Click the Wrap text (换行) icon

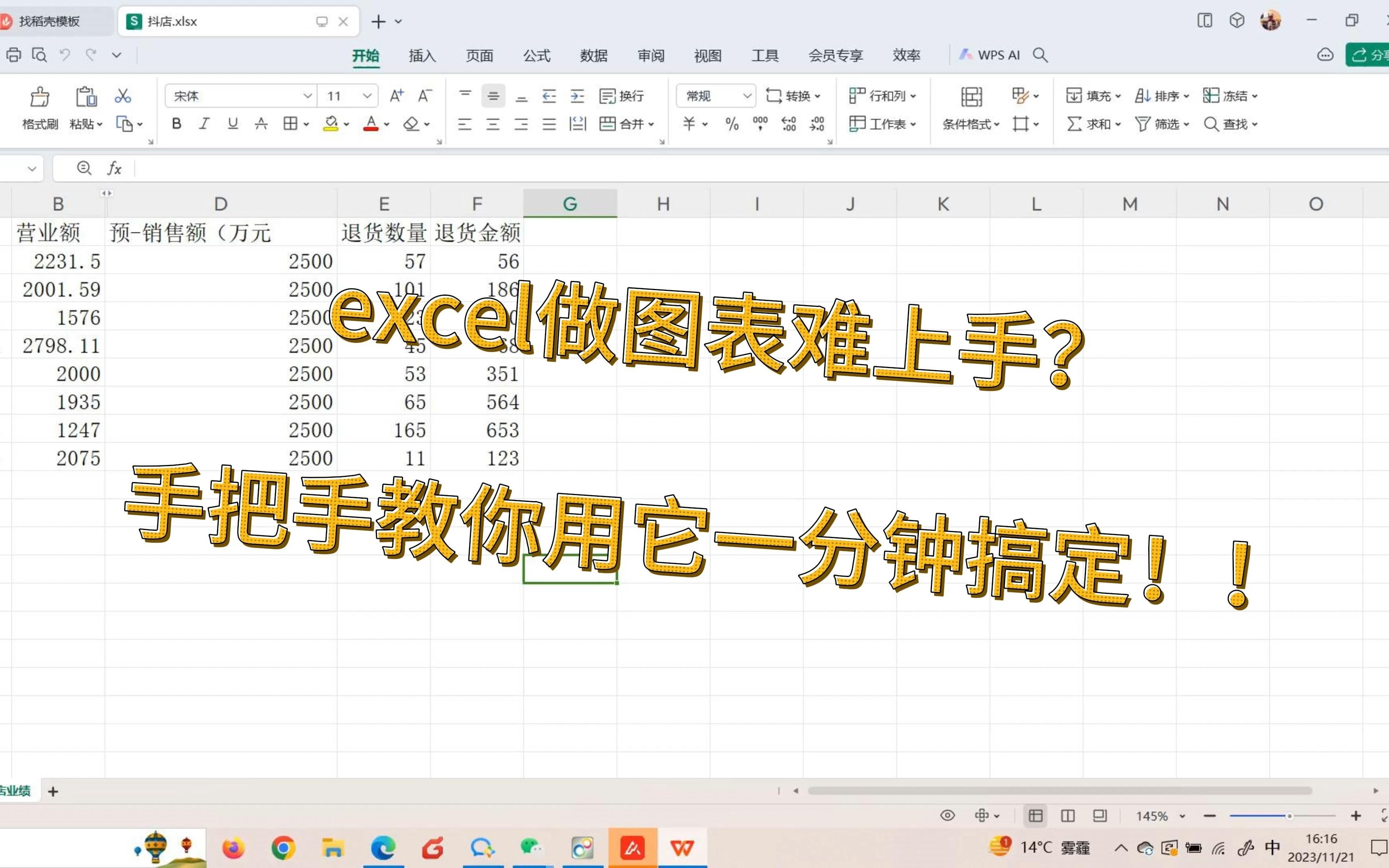coord(622,96)
